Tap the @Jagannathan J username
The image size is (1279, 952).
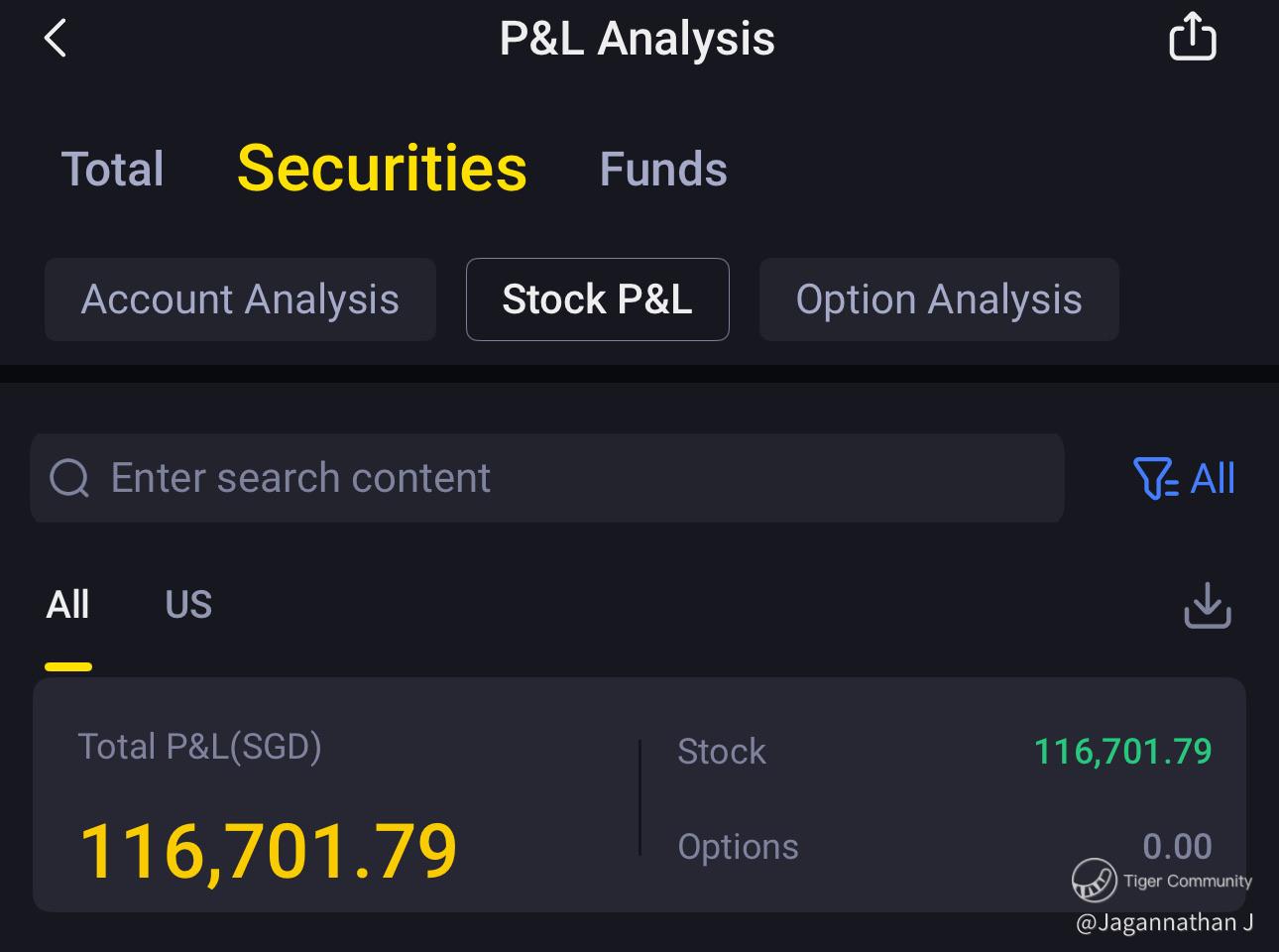(1164, 923)
